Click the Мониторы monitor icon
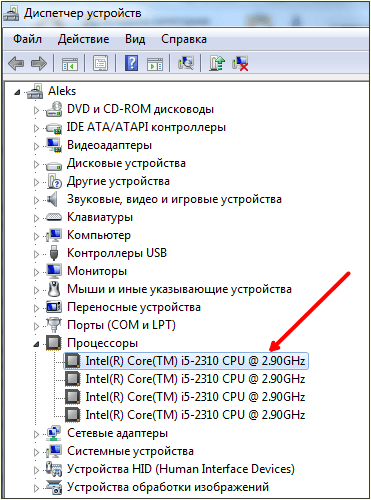The image size is (371, 500). coord(54,271)
